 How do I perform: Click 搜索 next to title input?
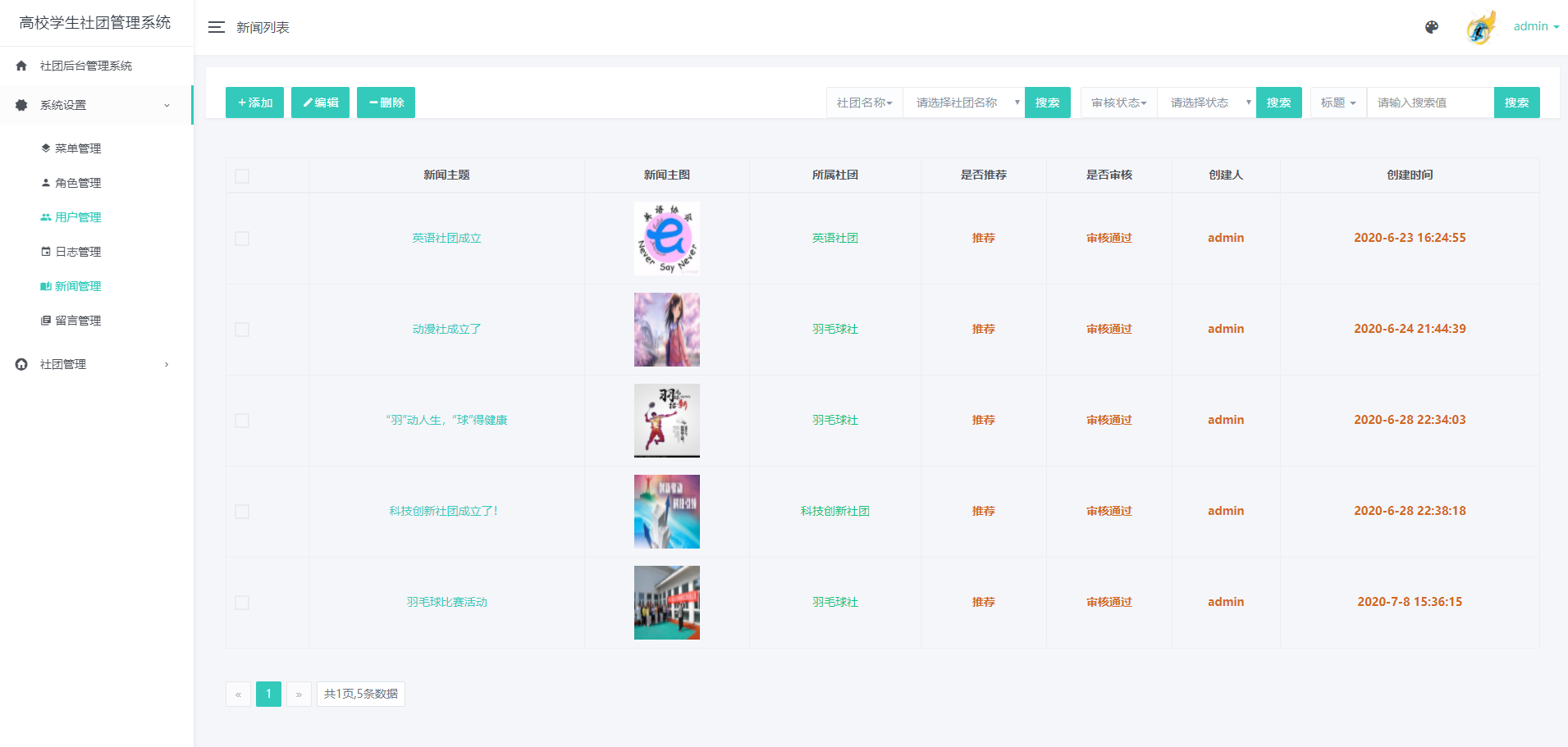coord(1517,102)
